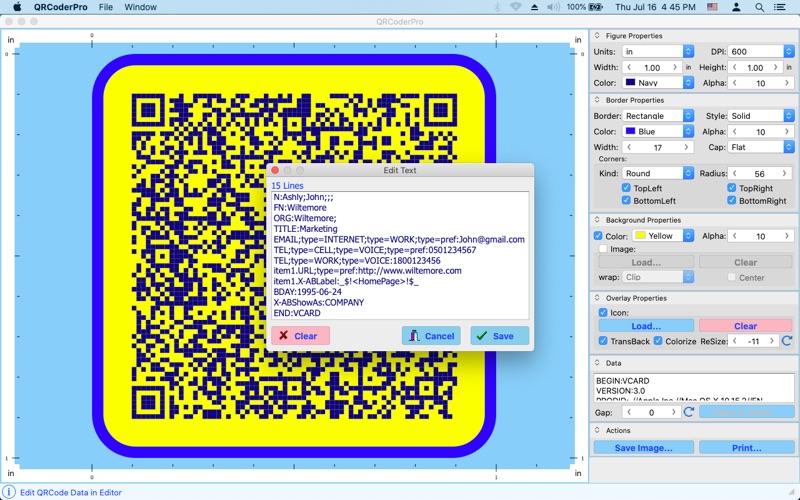The image size is (800, 500).
Task: Toggle the TransBack checkbox
Action: 603,341
